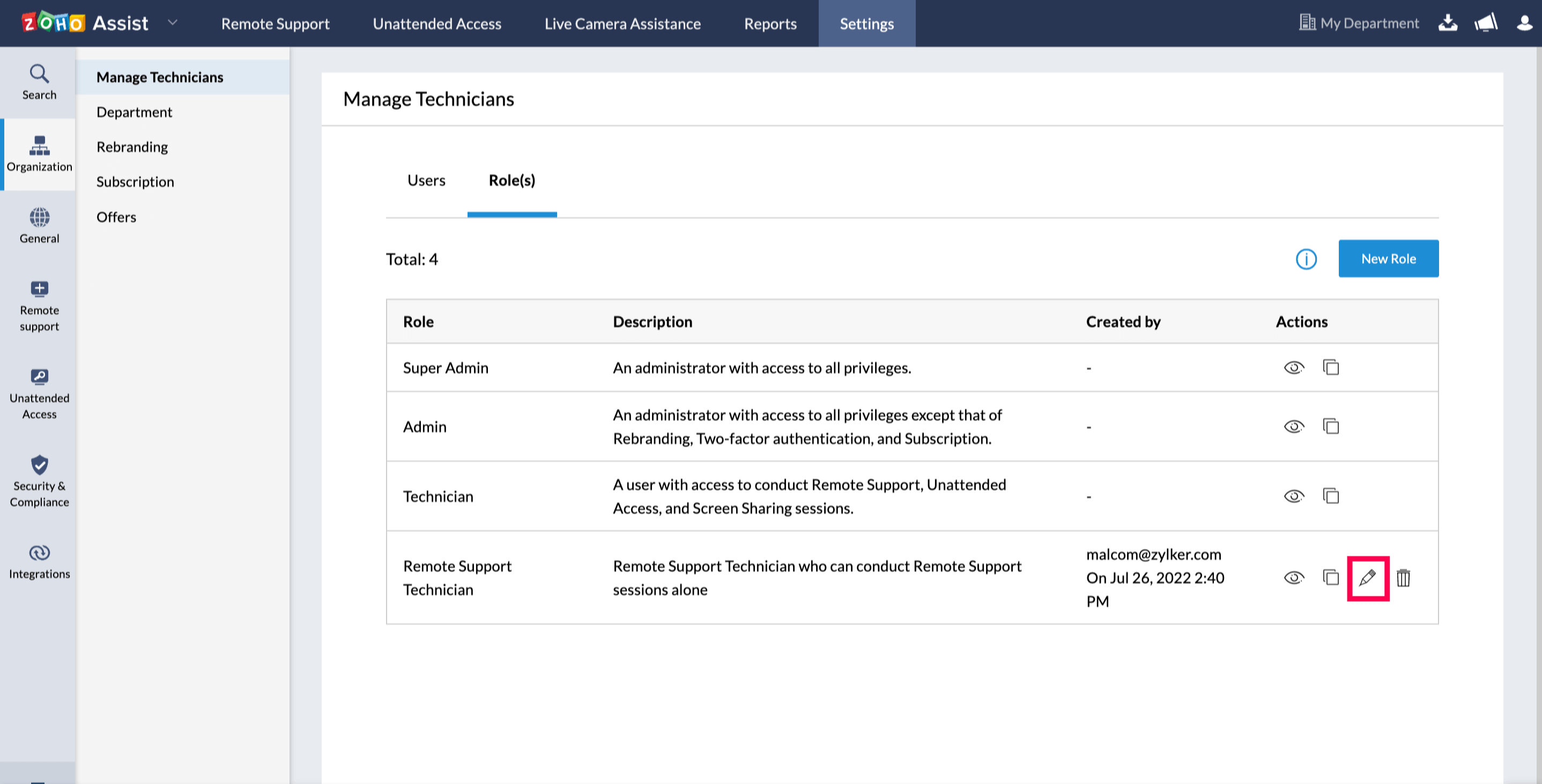Click the Integrations sidebar icon
1542x784 pixels.
click(39, 562)
